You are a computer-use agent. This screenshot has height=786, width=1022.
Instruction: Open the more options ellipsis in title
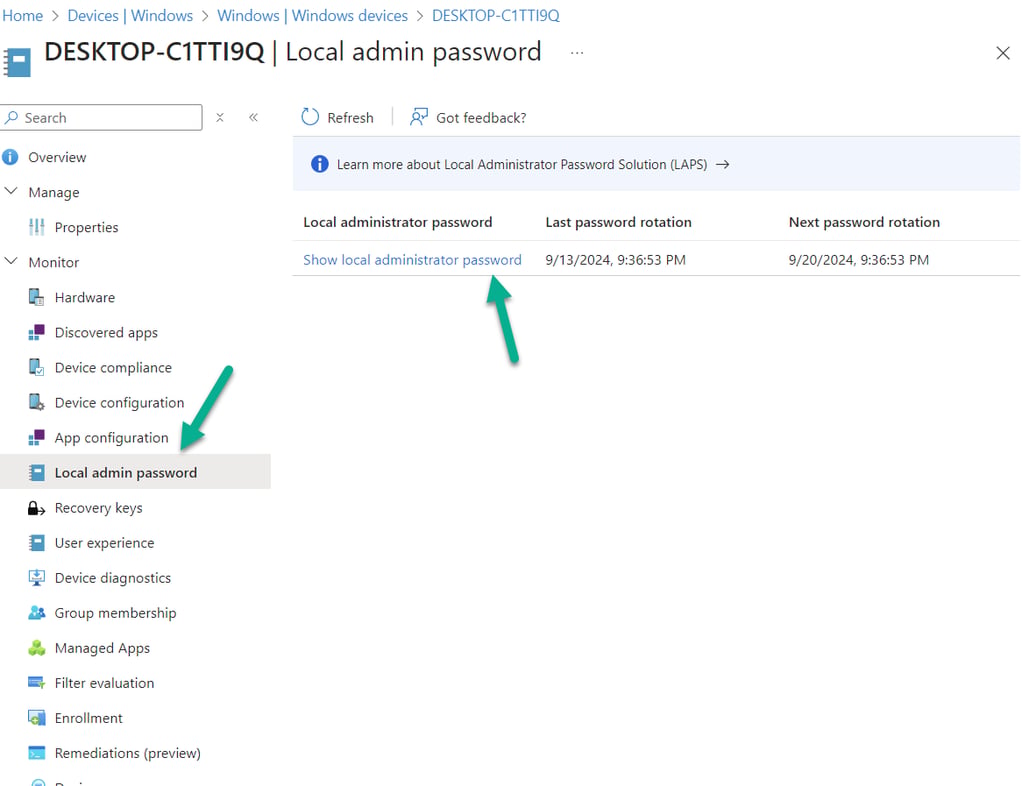pyautogui.click(x=577, y=53)
